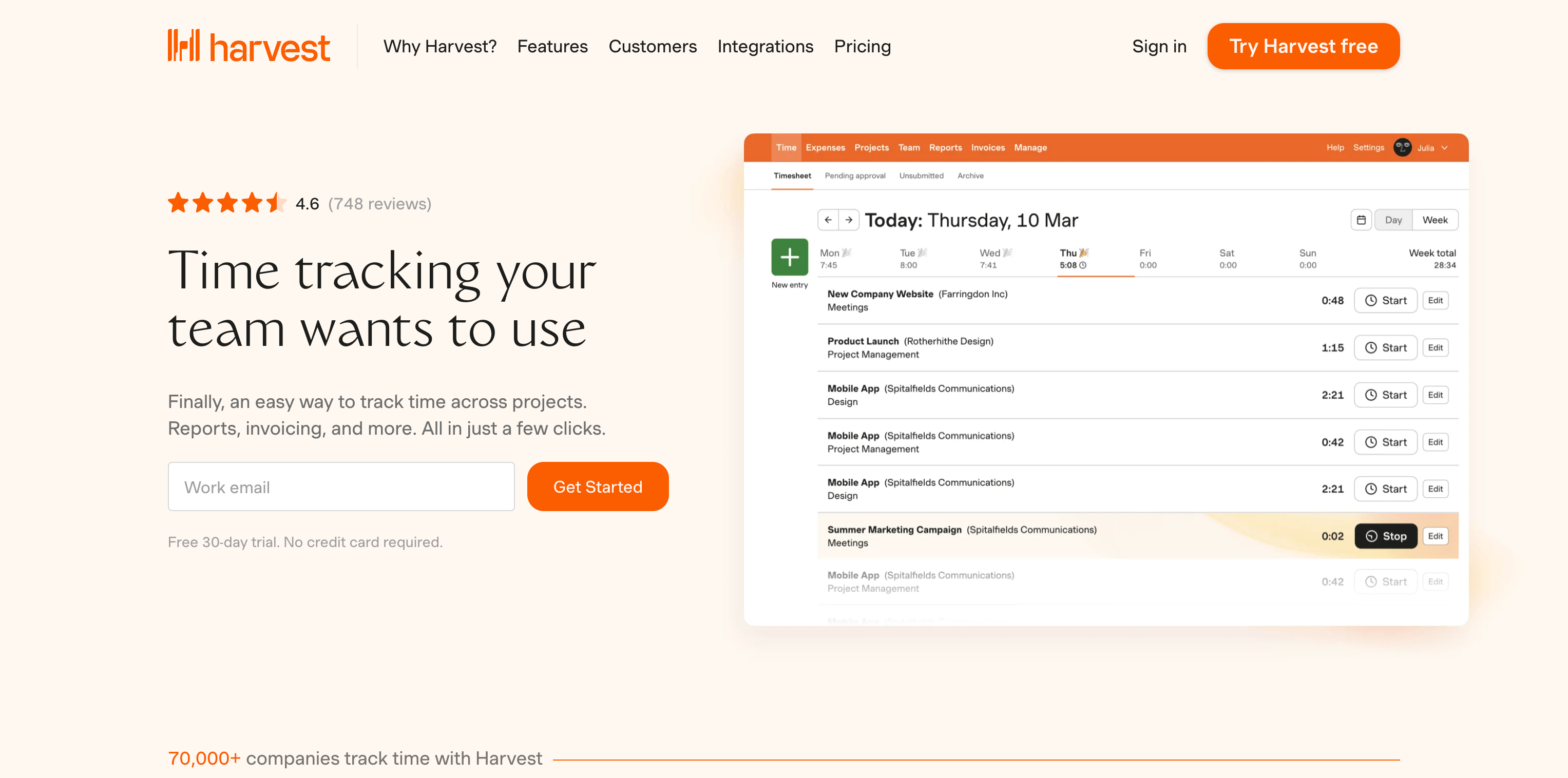Select Tue 8:00 in the week strip
The height and width of the screenshot is (778, 1568).
913,259
